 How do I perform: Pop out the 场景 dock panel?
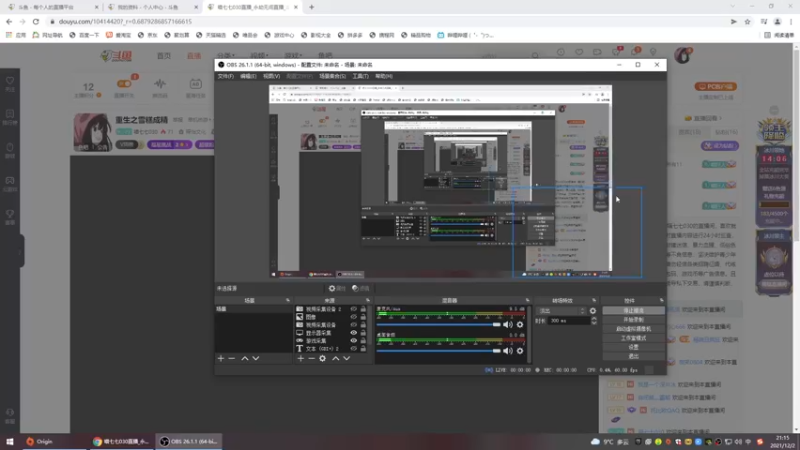288,301
